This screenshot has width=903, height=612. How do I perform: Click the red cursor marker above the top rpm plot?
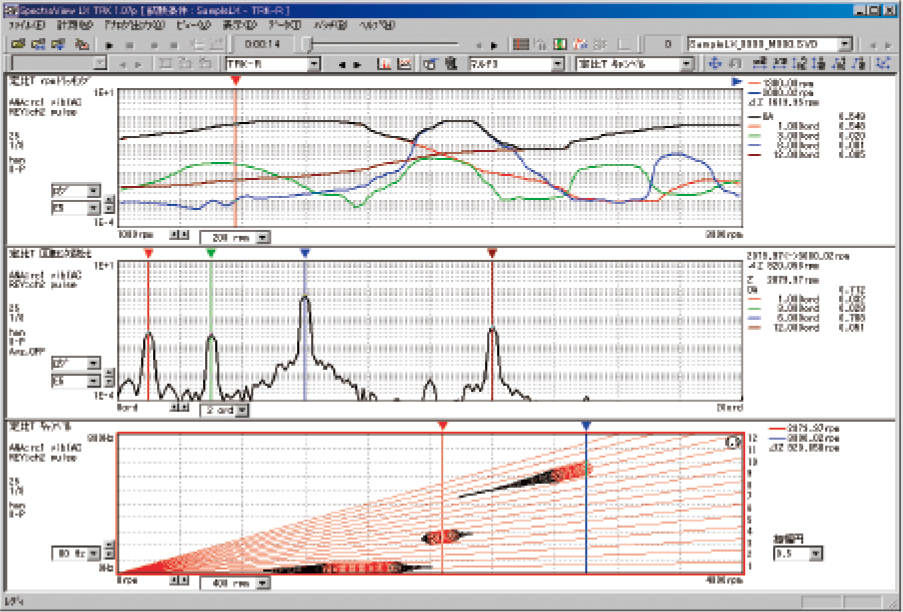click(x=235, y=81)
